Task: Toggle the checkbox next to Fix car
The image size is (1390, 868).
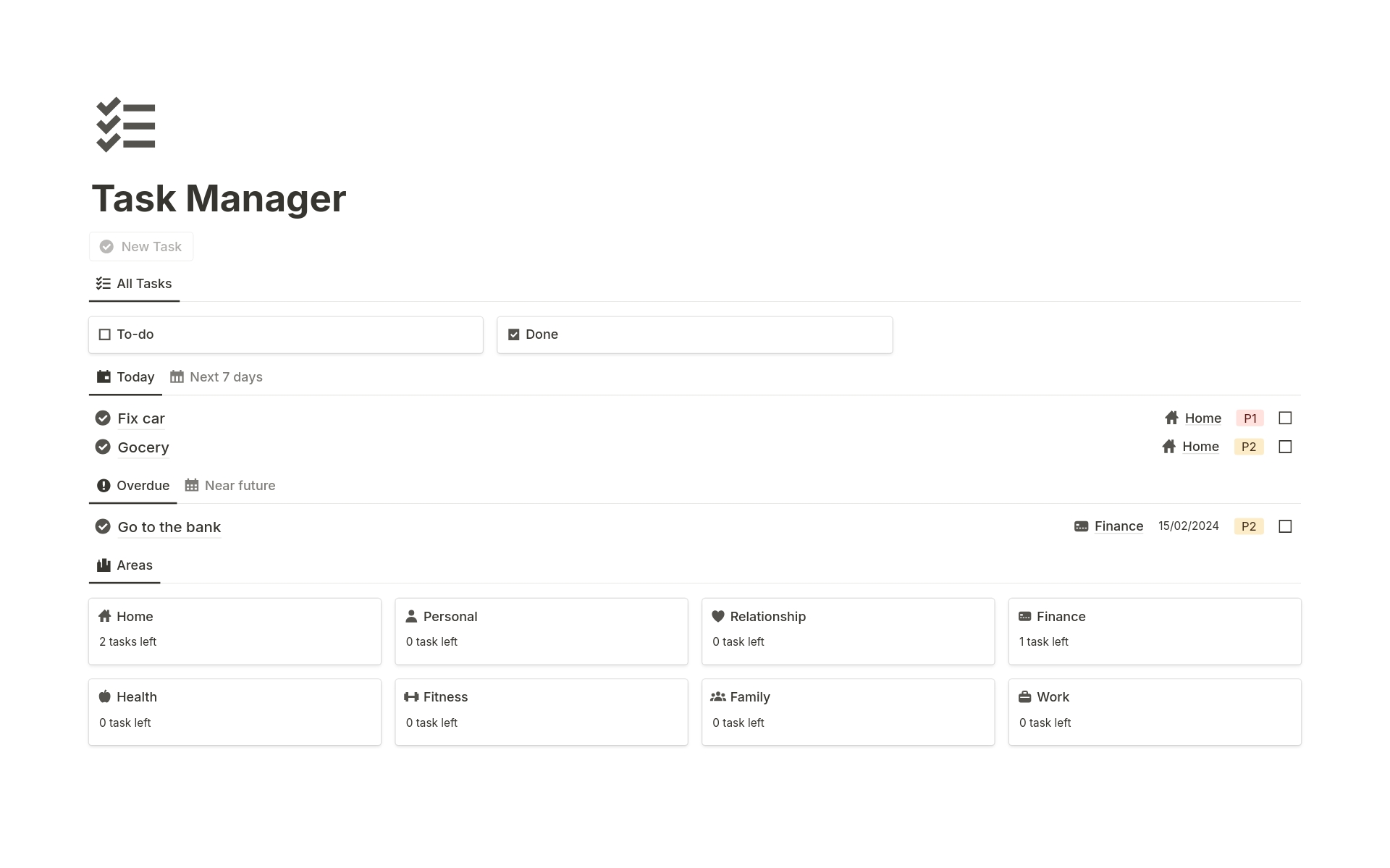Action: (1285, 418)
